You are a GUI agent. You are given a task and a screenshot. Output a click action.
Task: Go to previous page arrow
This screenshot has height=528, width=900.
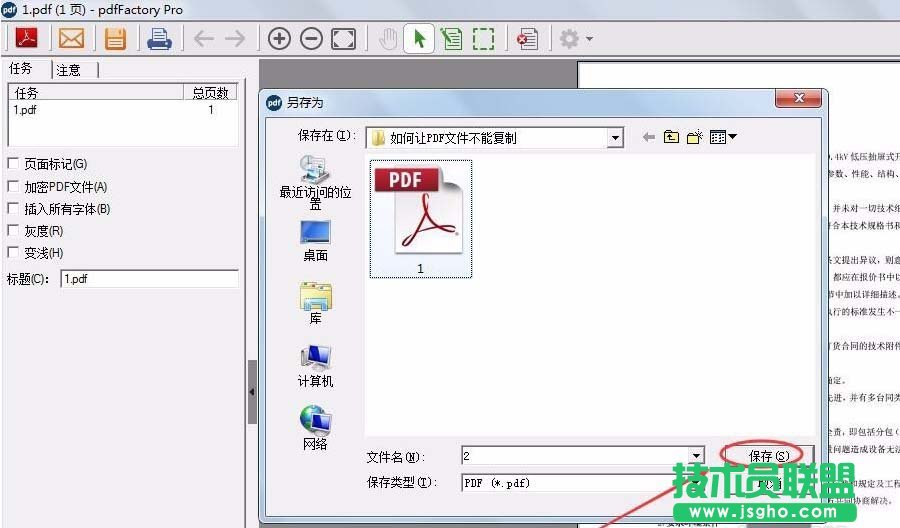(204, 39)
